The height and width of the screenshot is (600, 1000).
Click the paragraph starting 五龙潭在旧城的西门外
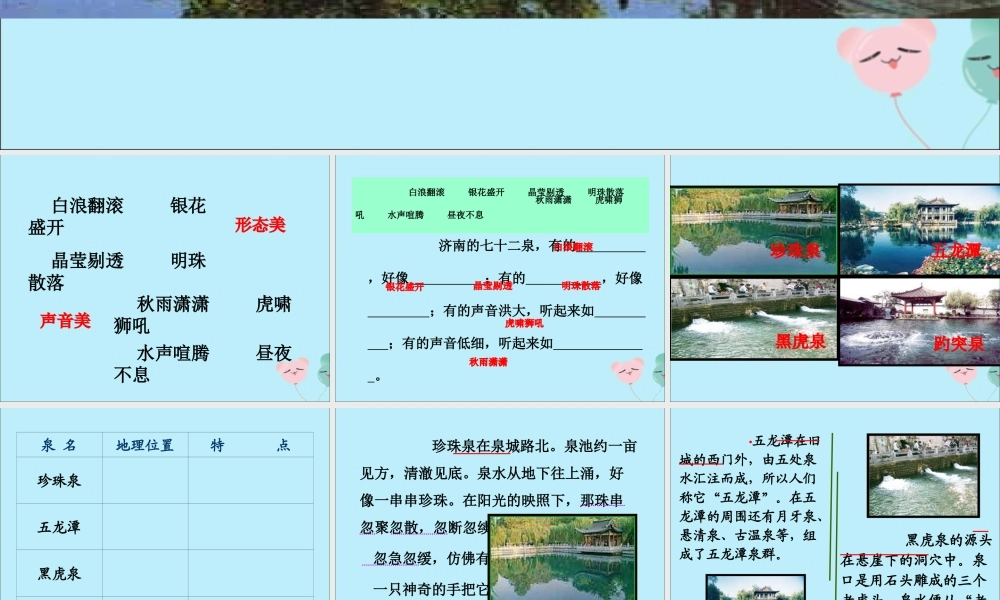[x=751, y=497]
